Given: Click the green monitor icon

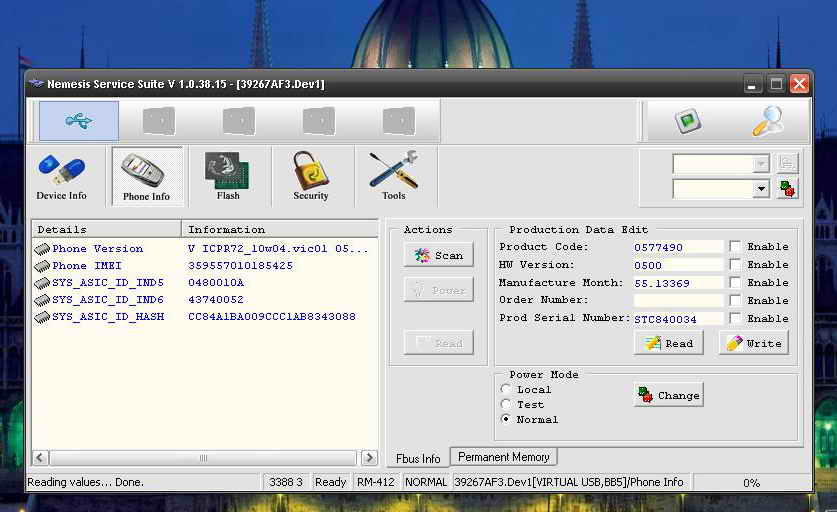Looking at the screenshot, I should [x=688, y=121].
